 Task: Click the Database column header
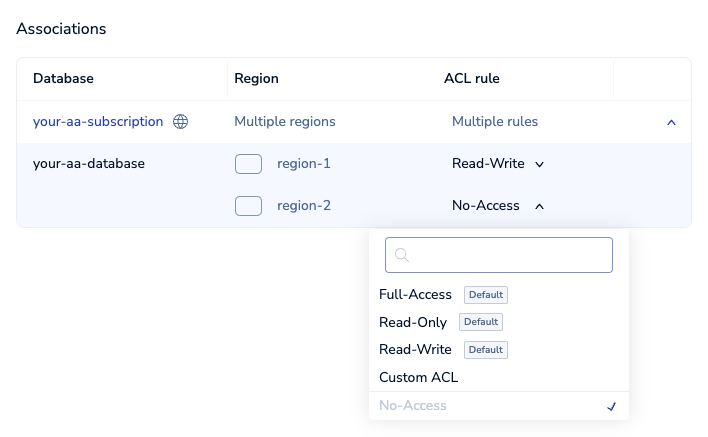[x=63, y=78]
